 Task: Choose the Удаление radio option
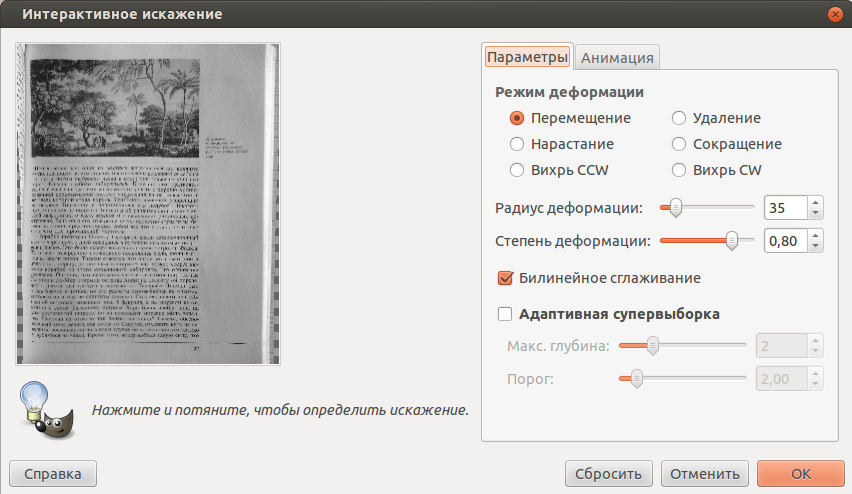tap(679, 118)
